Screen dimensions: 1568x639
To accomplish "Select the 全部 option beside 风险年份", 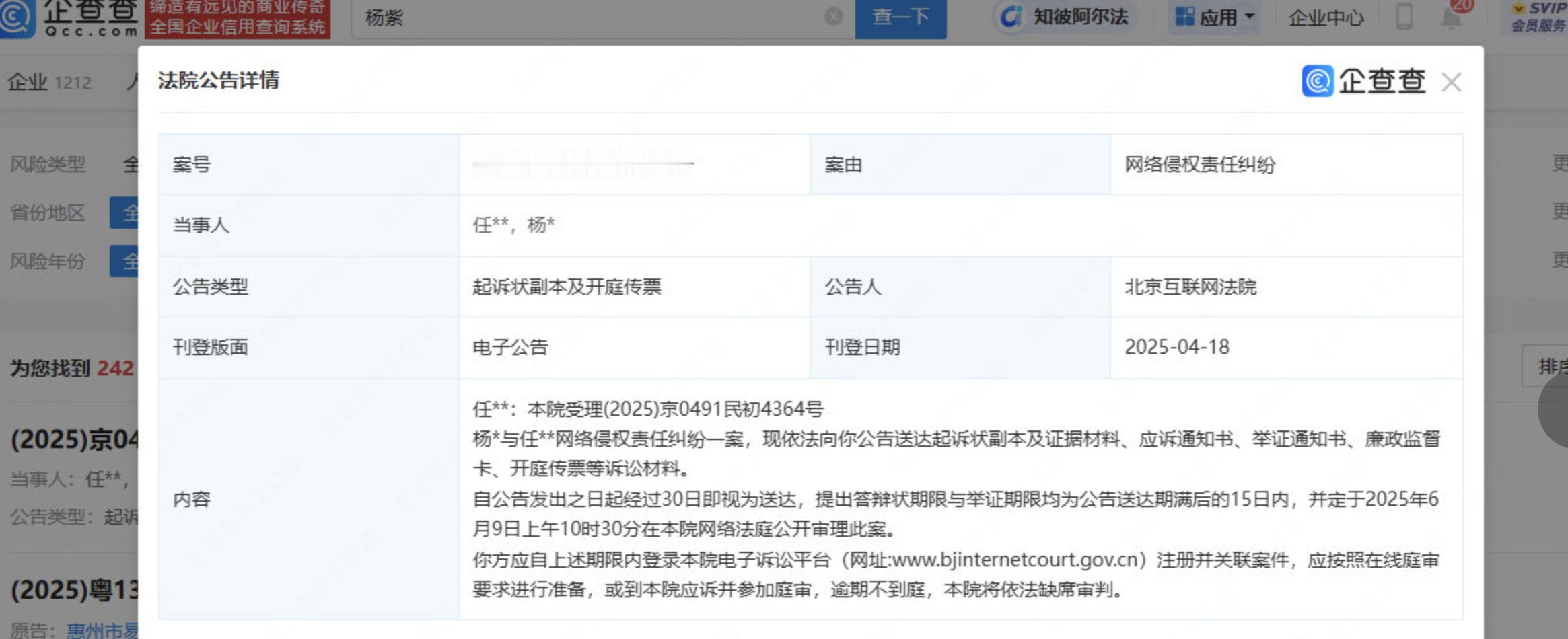I will point(124,261).
